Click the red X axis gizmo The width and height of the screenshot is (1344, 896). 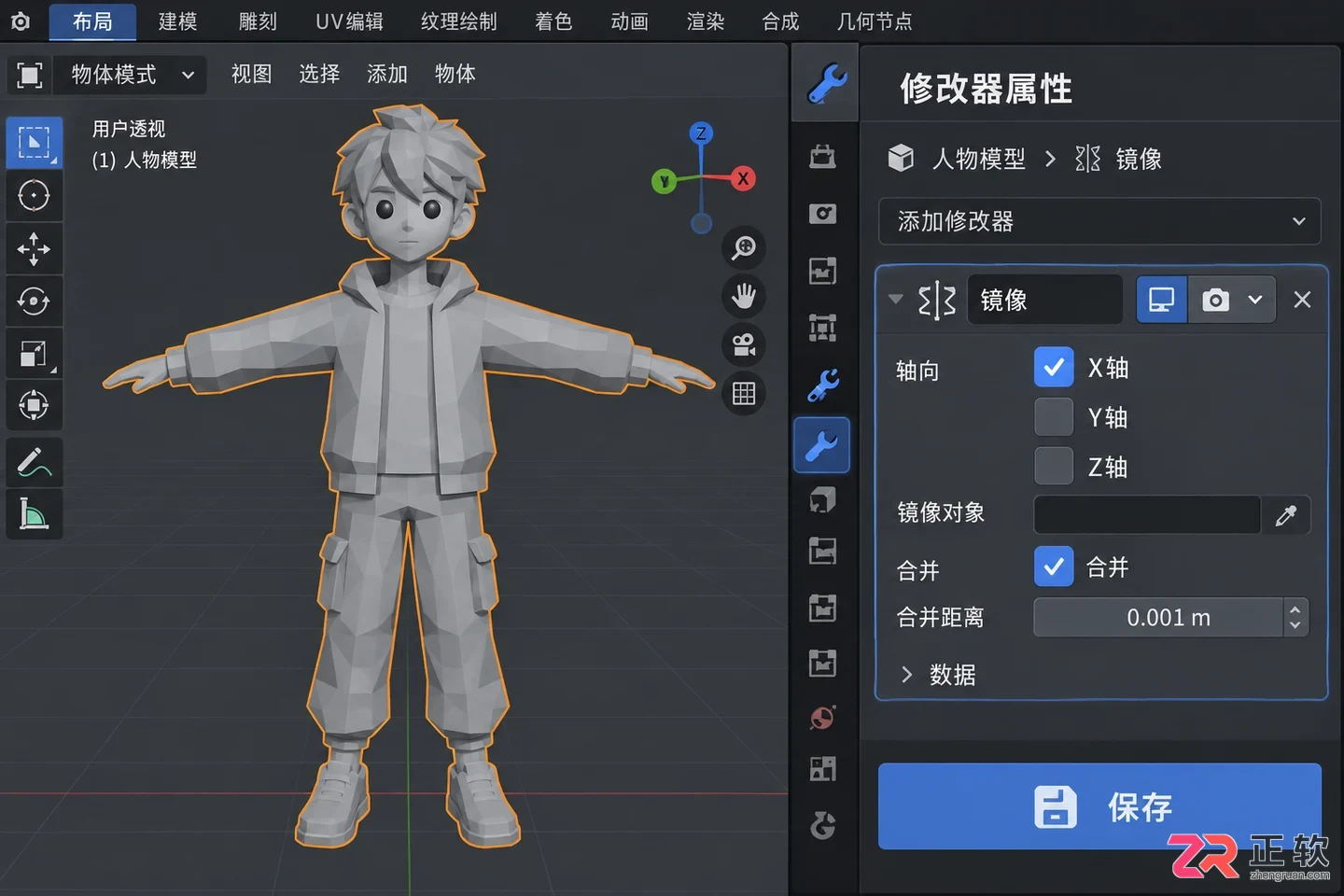tap(743, 179)
